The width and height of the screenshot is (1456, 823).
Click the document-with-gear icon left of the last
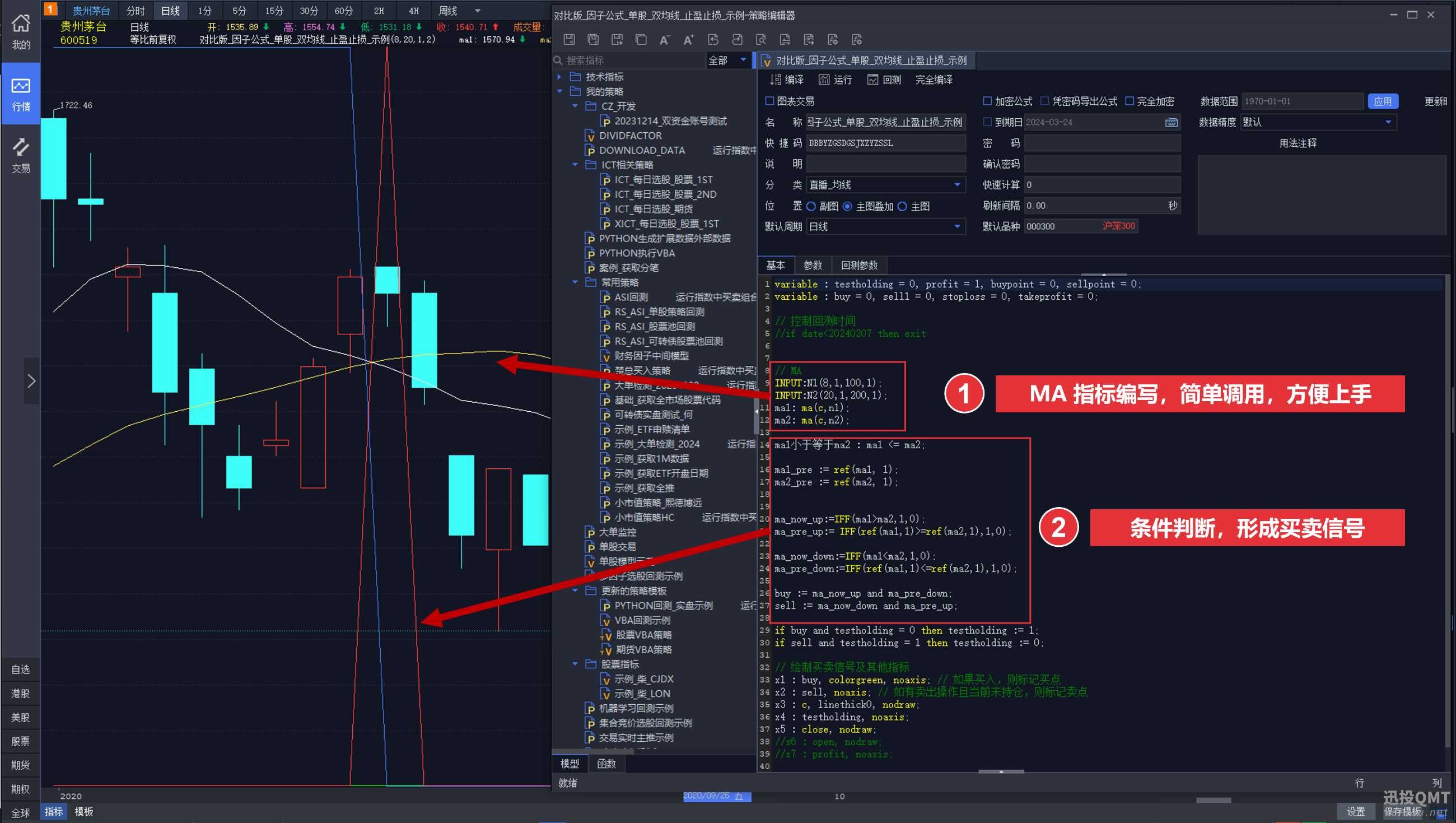click(x=833, y=39)
